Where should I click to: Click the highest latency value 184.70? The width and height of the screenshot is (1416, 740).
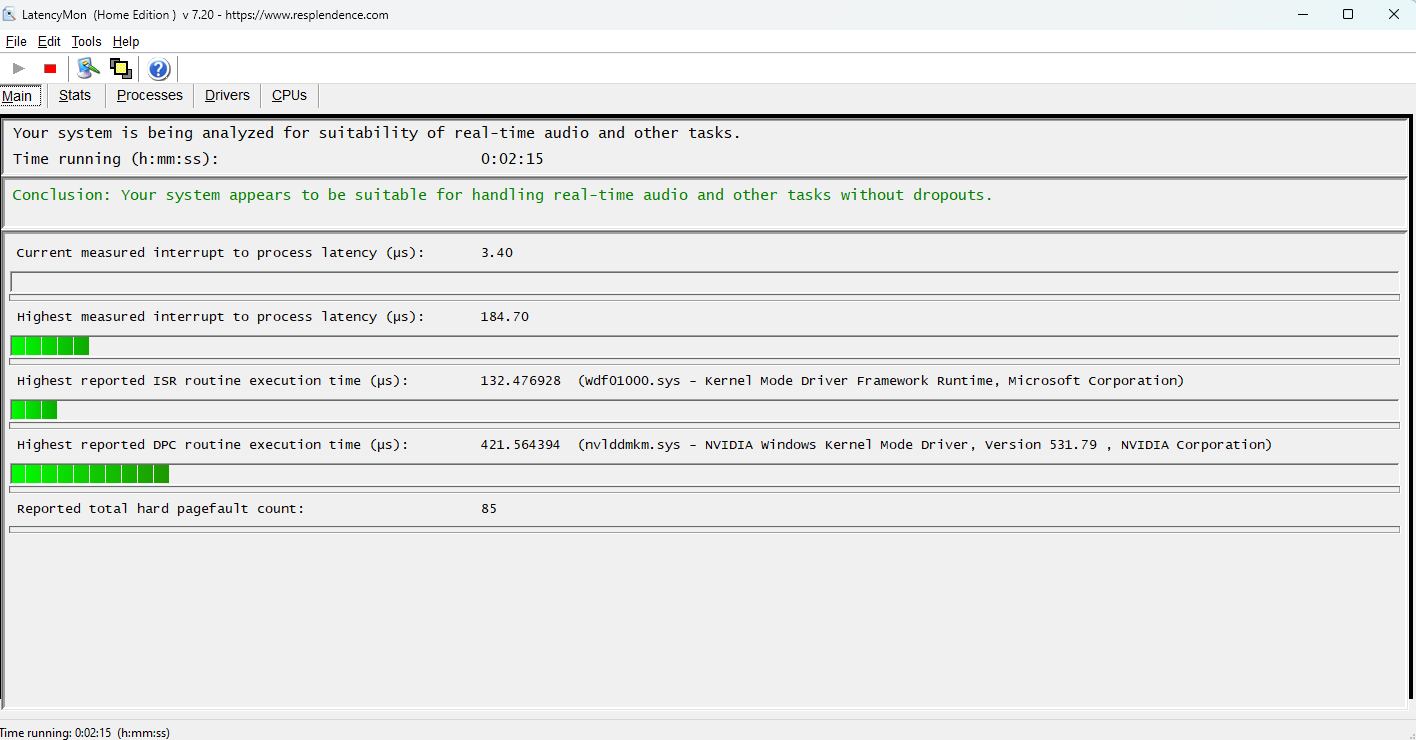point(505,317)
